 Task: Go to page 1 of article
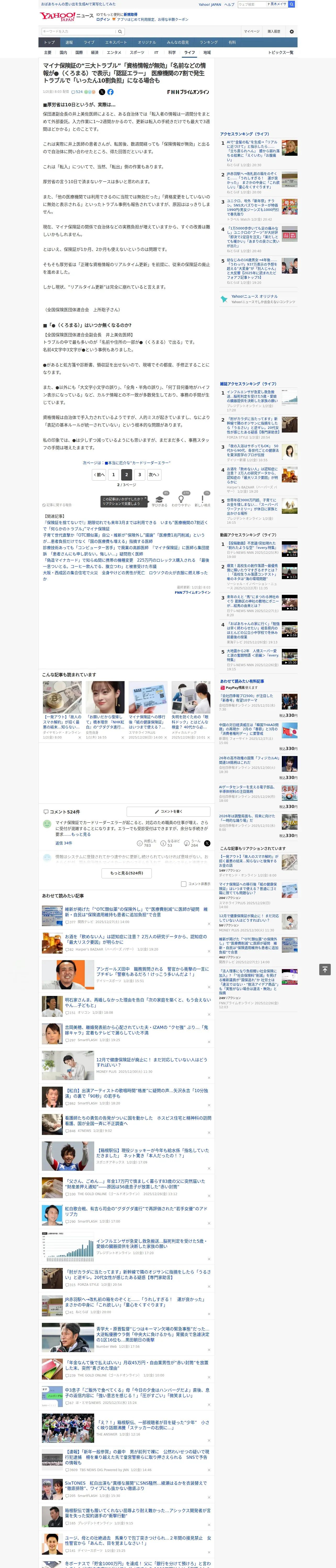(113, 475)
